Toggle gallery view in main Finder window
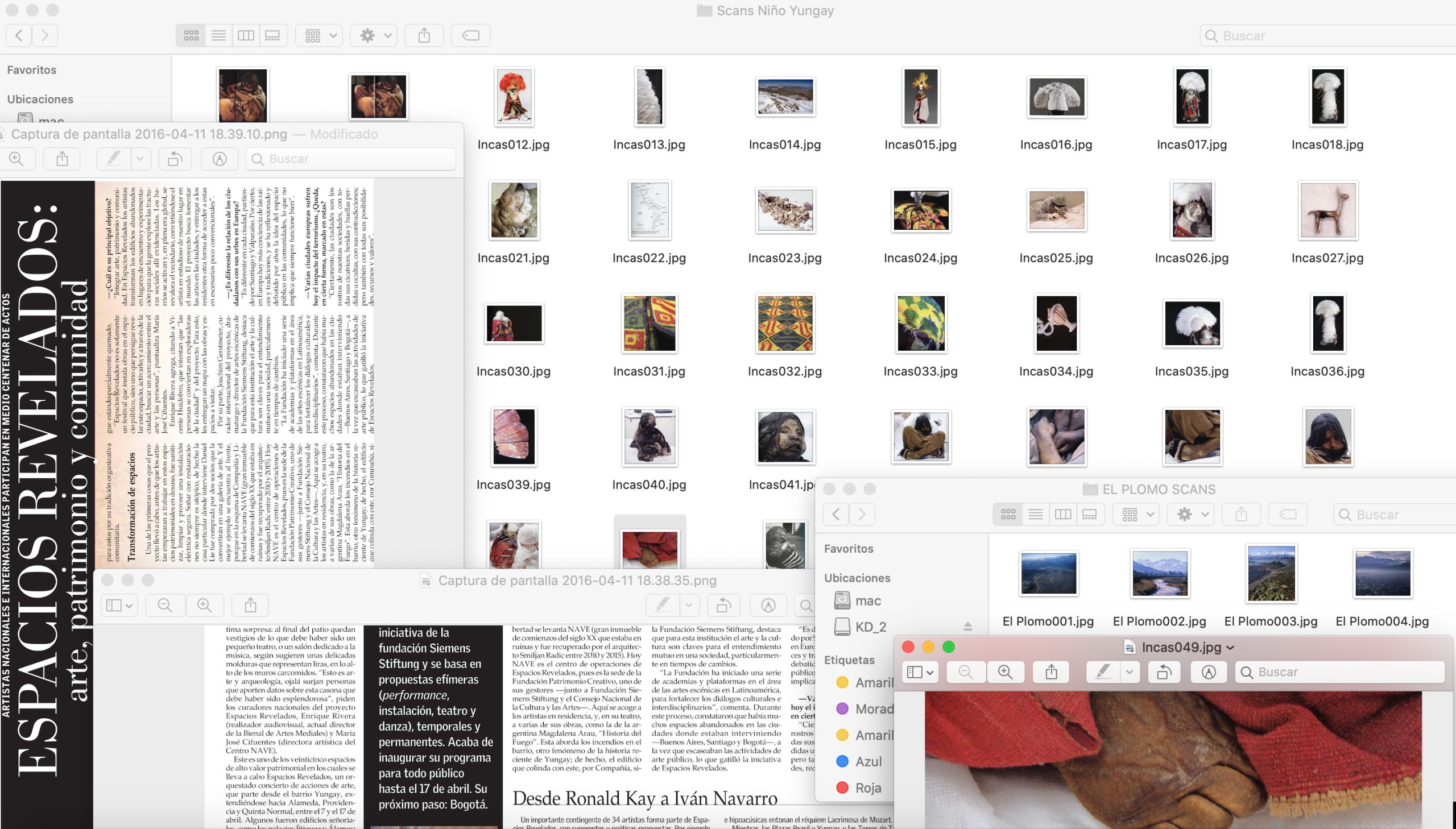Screen dimensions: 1456x829 pyautogui.click(x=273, y=36)
